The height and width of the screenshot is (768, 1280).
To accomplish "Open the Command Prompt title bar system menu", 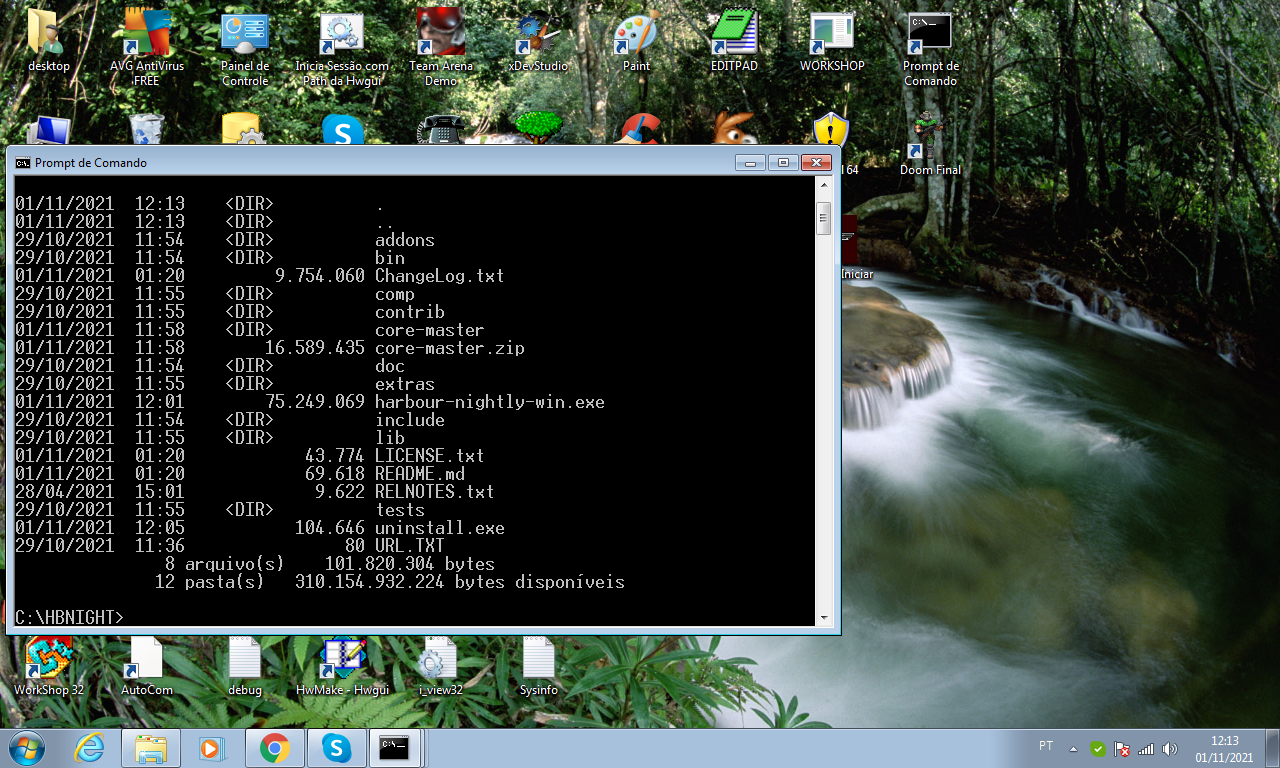I will 22,163.
